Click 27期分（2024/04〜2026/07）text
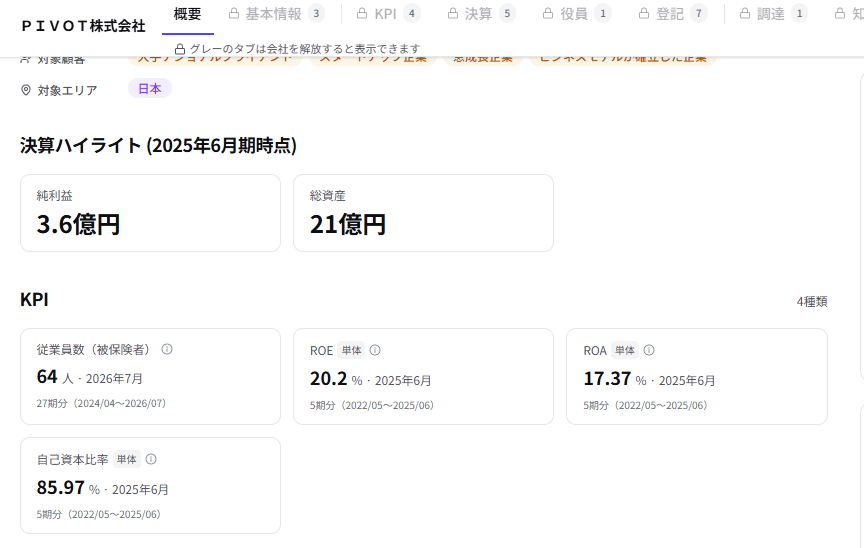The image size is (864, 548). coord(101,404)
